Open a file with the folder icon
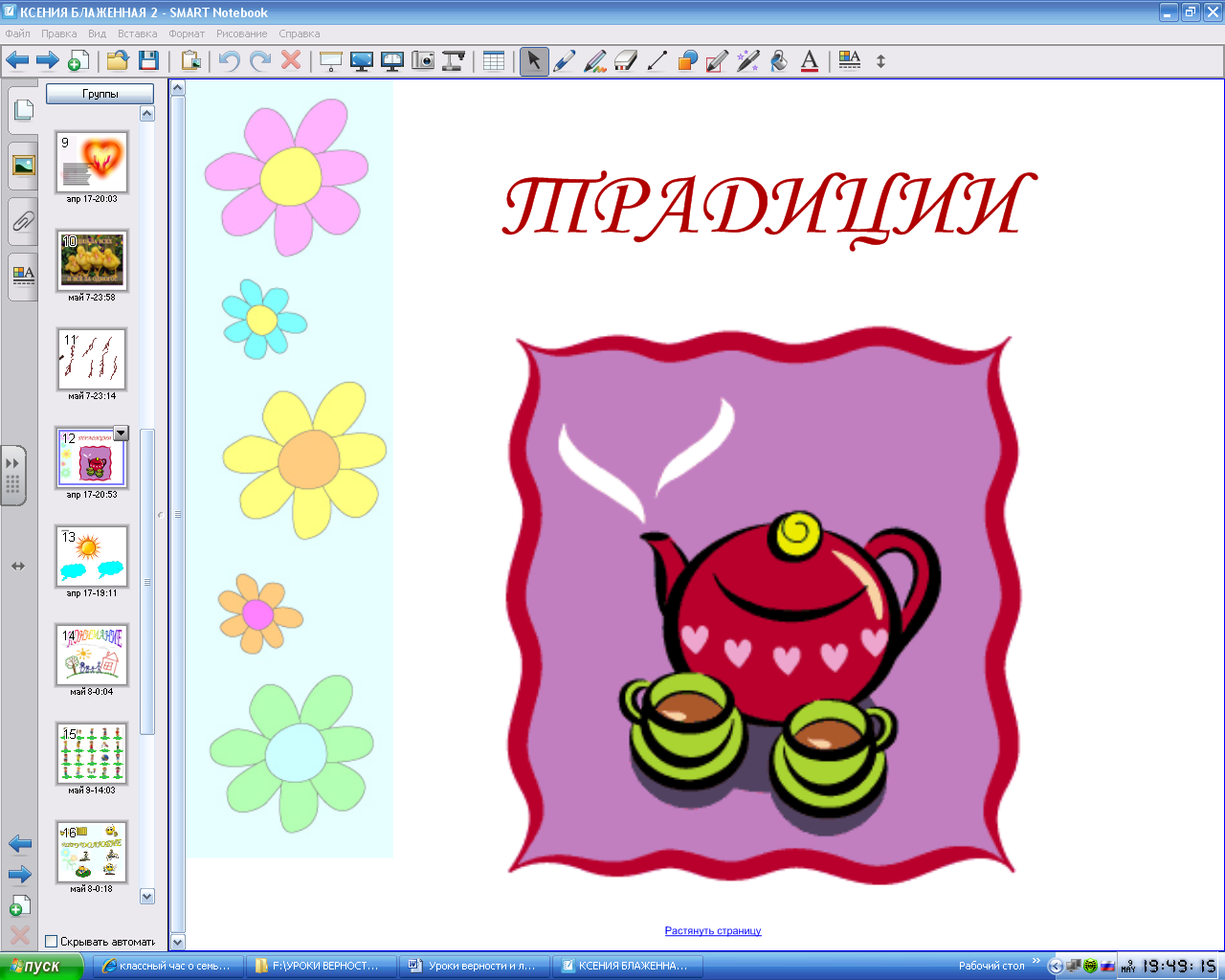Screen dimensions: 1225x980 click(x=118, y=60)
